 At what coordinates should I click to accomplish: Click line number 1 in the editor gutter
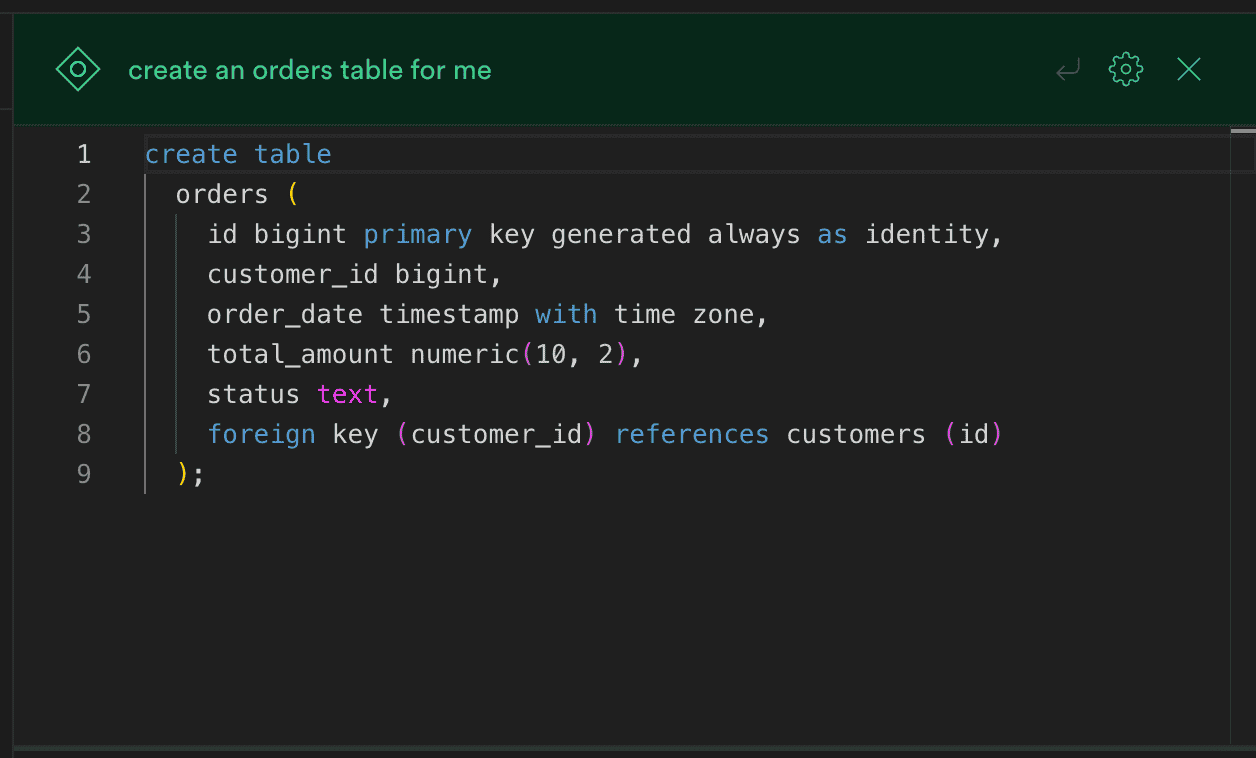[x=84, y=153]
